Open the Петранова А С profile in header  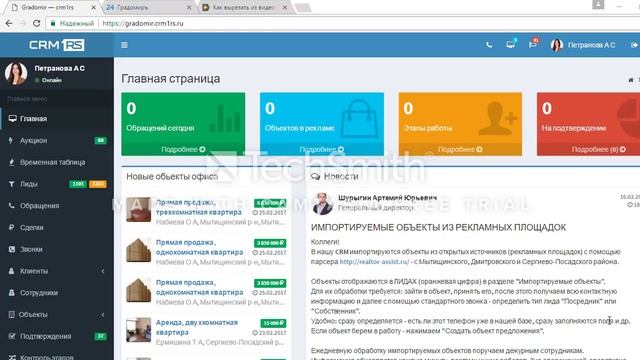(582, 45)
